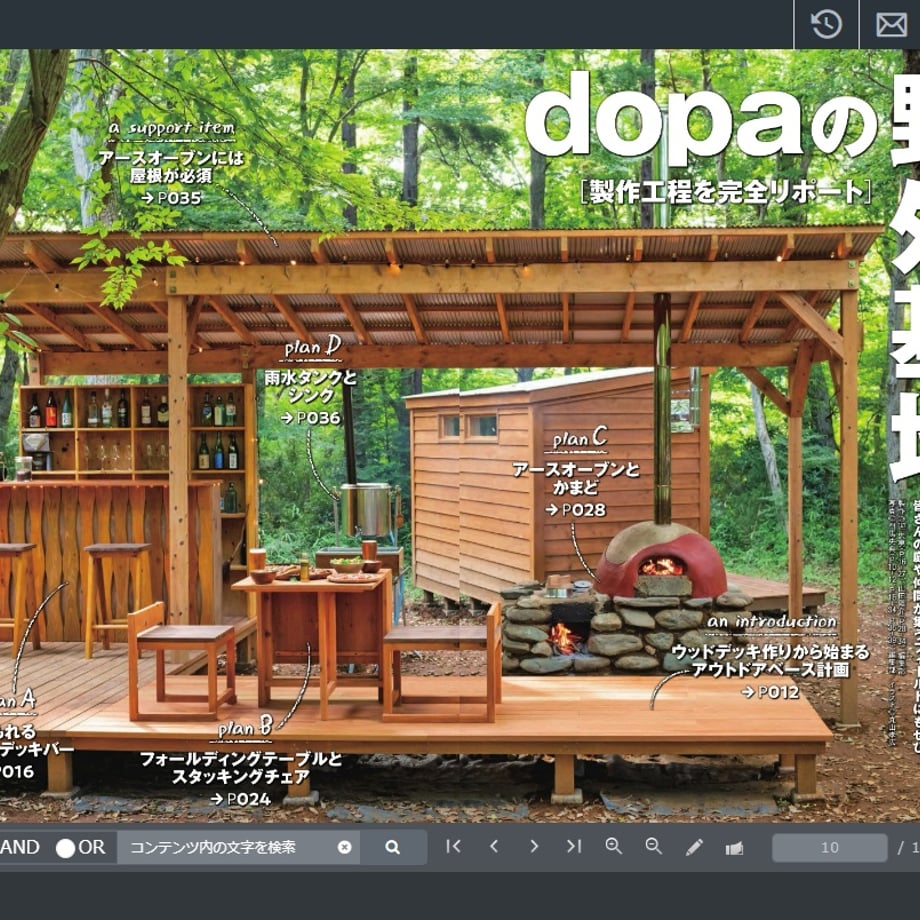Click the "→P036" page reference under plan D
The width and height of the screenshot is (920, 920).
point(310,418)
